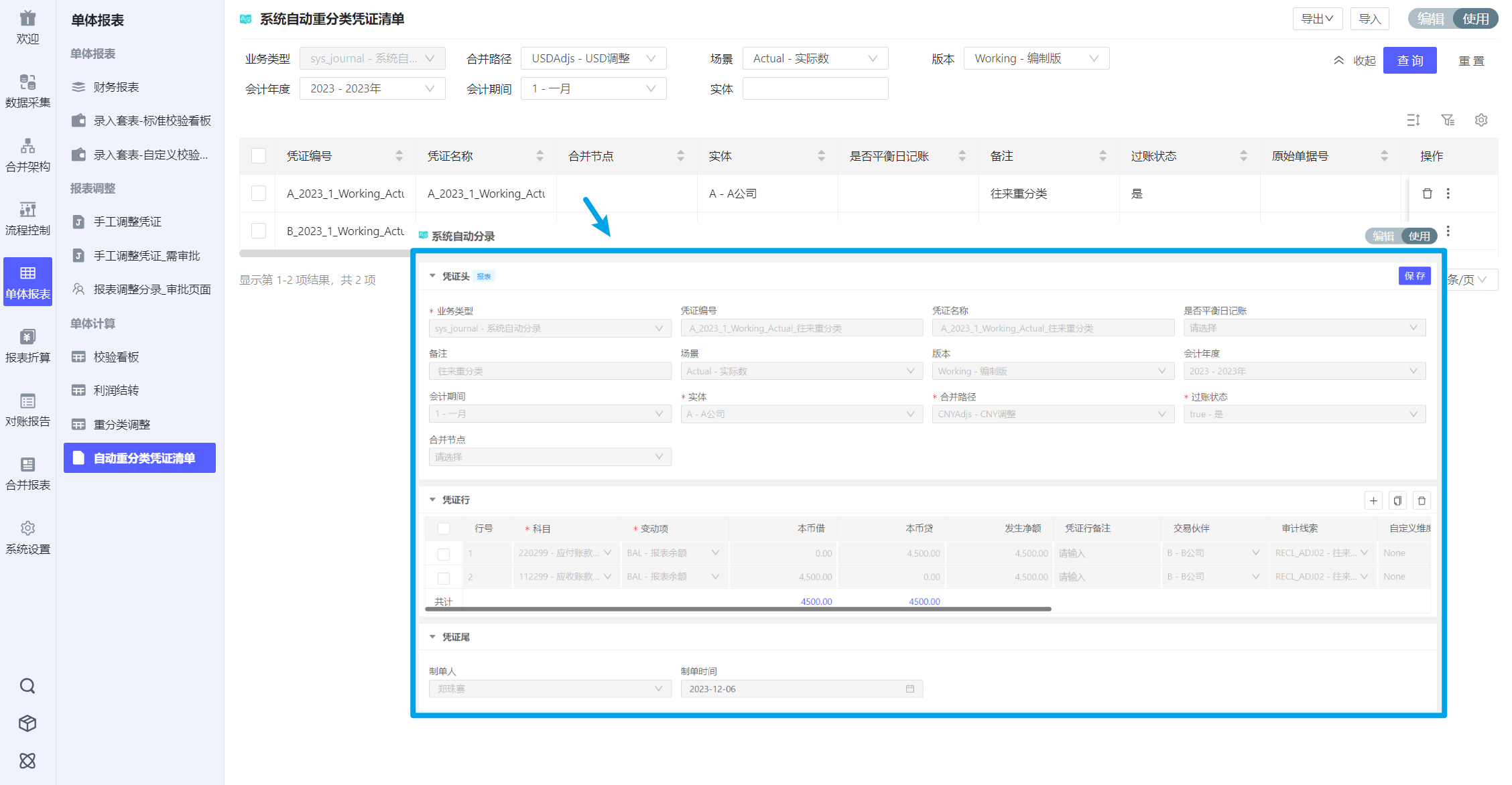Click the row height adjustment icon
The width and height of the screenshot is (1512, 785).
pos(1413,120)
